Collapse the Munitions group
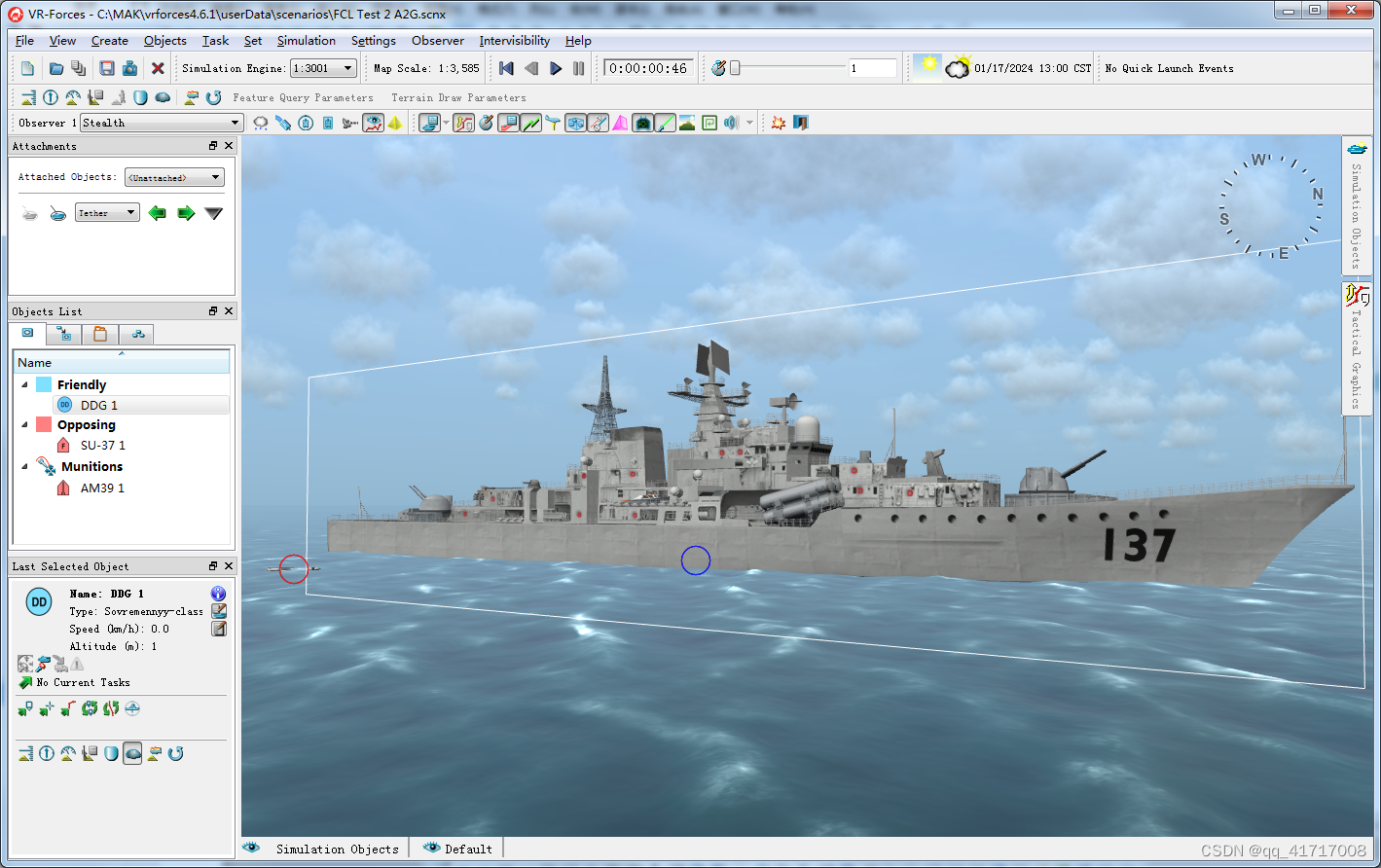1381x868 pixels. tap(25, 466)
